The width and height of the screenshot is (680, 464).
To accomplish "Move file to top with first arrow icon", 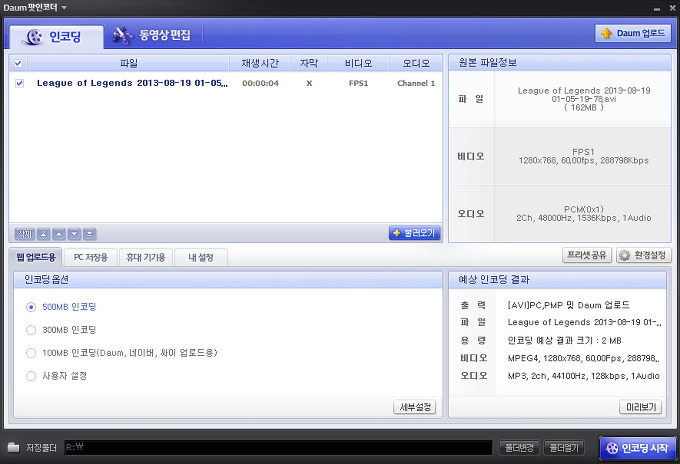I will point(43,234).
